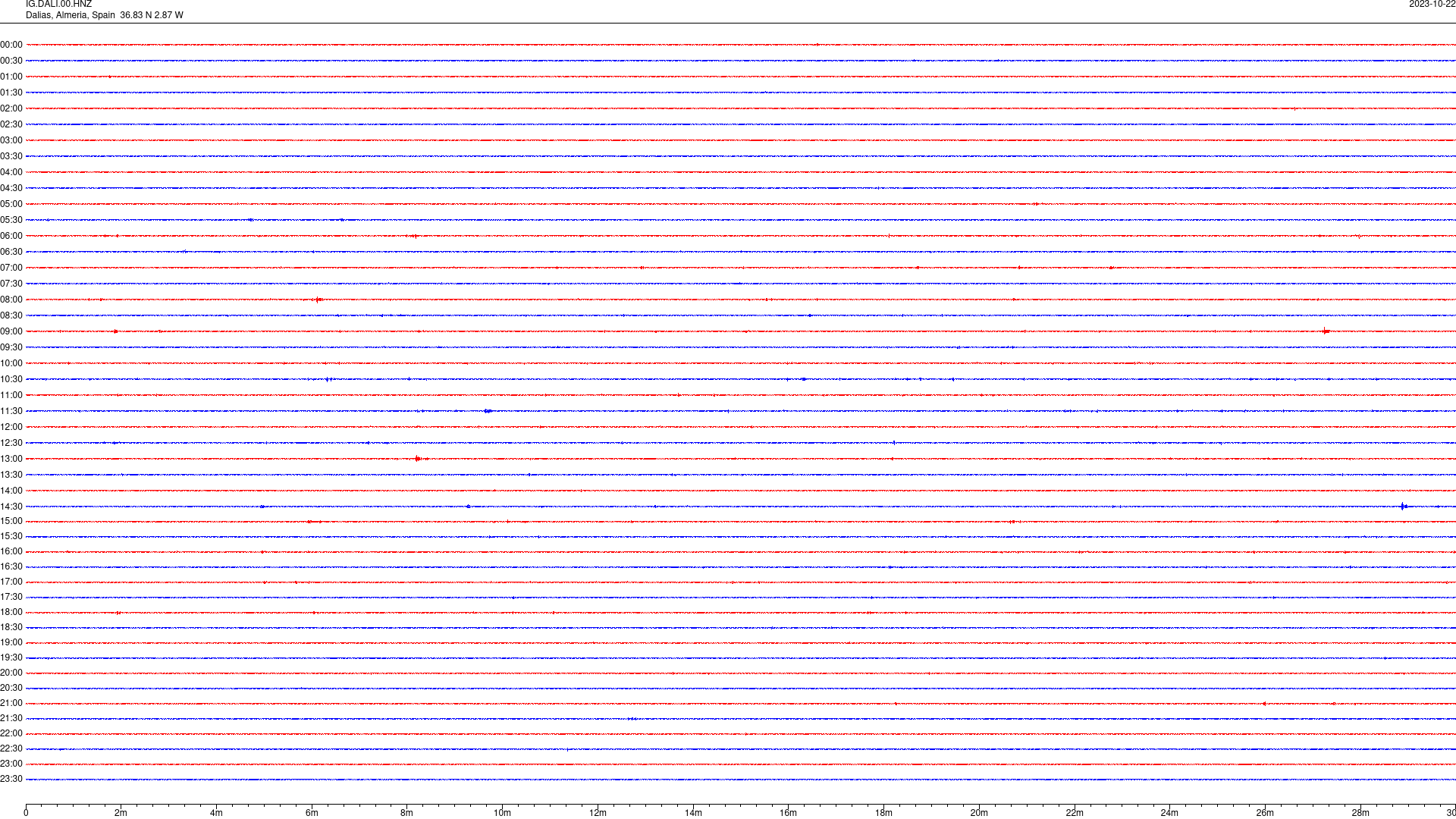Click the seismic spike near end of 14:30 trace
The image size is (1456, 819).
tap(1404, 507)
